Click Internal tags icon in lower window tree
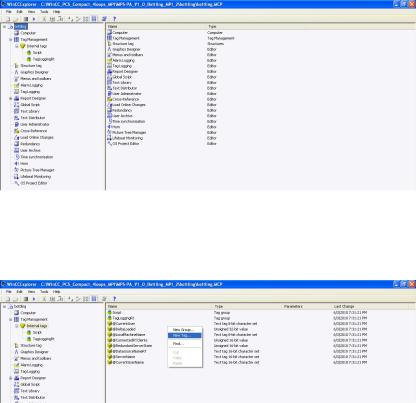Image resolution: width=416 pixels, height=403 pixels. (23, 326)
